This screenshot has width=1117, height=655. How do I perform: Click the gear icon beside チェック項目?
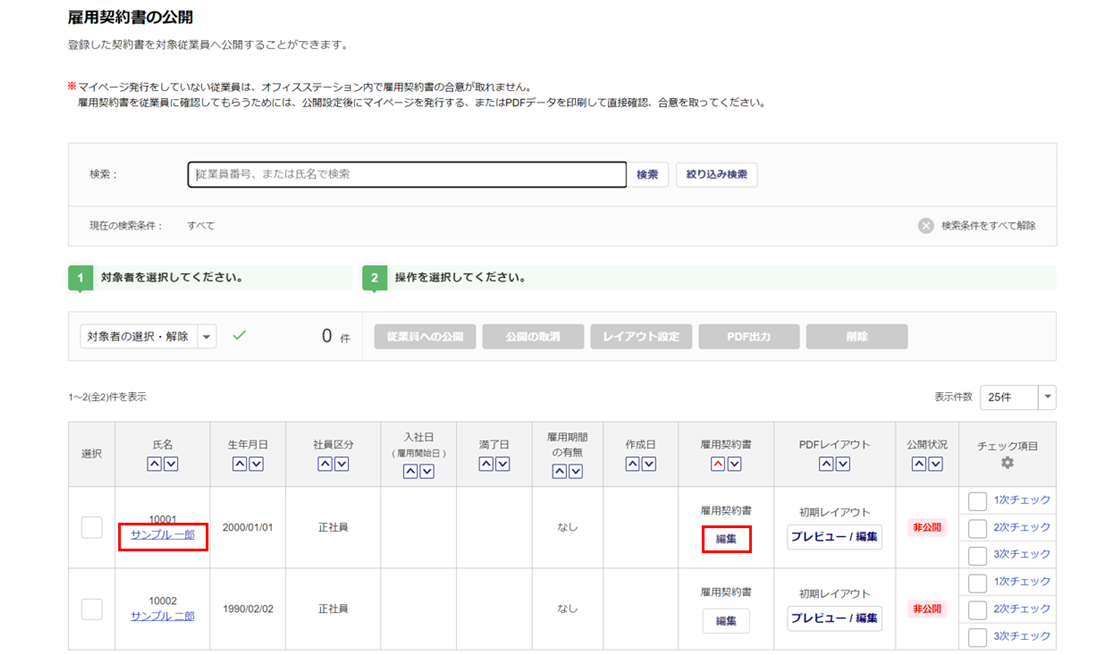point(1007,463)
